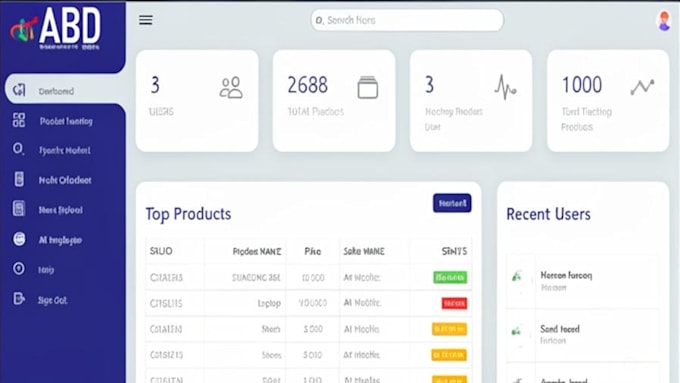Image resolution: width=680 pixels, height=383 pixels.
Task: Click the number 2688 in the products card
Action: (307, 85)
